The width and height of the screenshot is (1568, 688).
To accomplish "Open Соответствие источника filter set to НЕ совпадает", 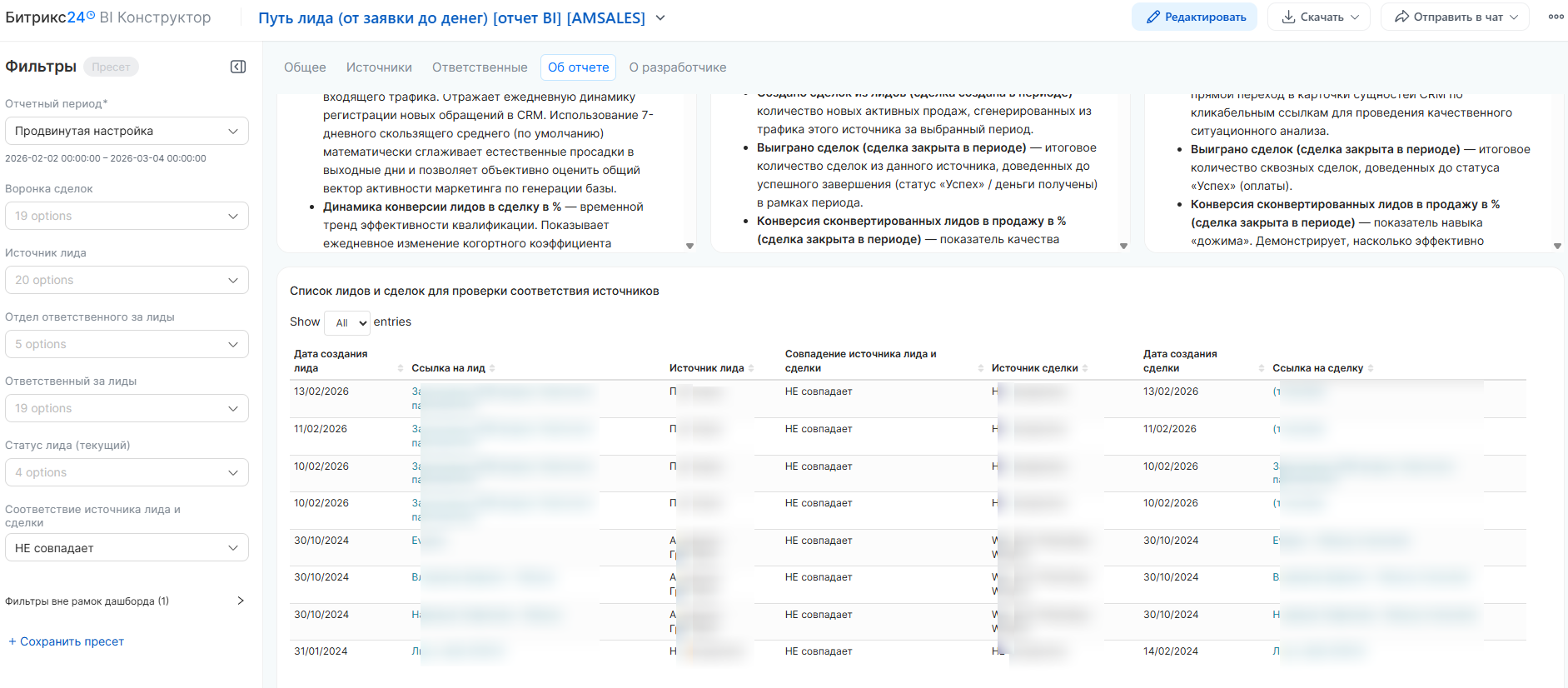I will [x=127, y=547].
